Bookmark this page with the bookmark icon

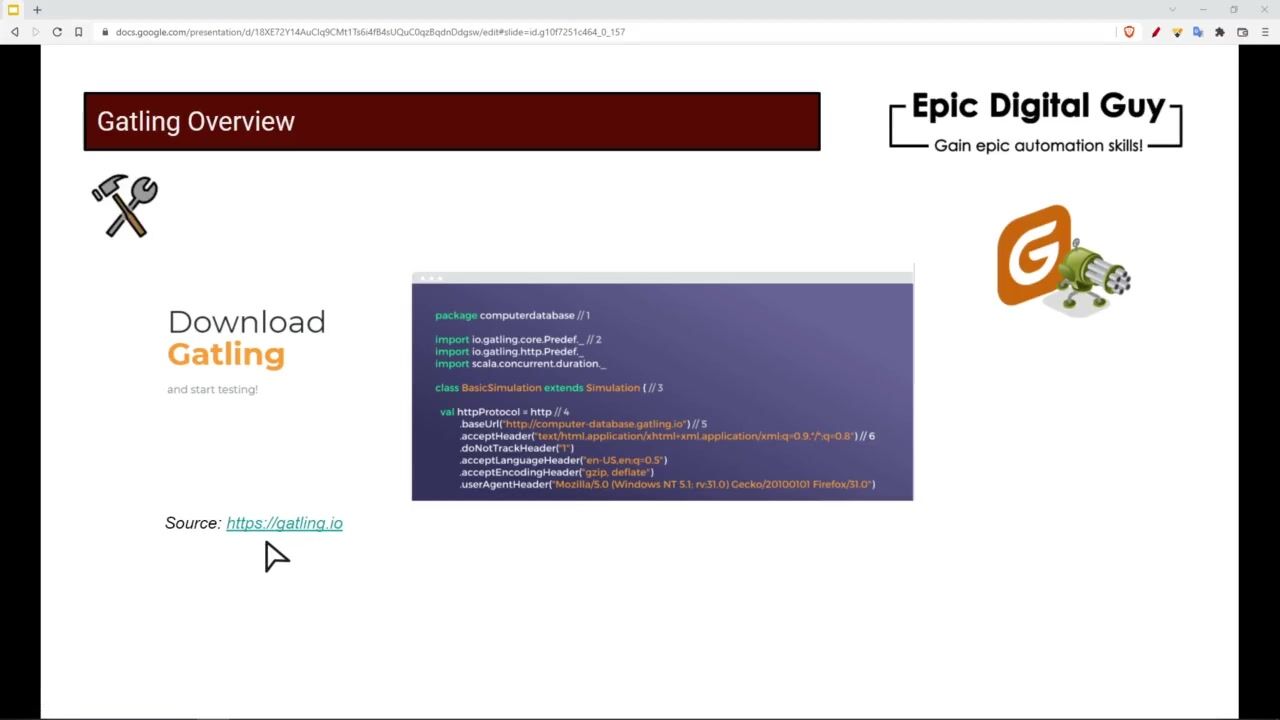click(79, 32)
